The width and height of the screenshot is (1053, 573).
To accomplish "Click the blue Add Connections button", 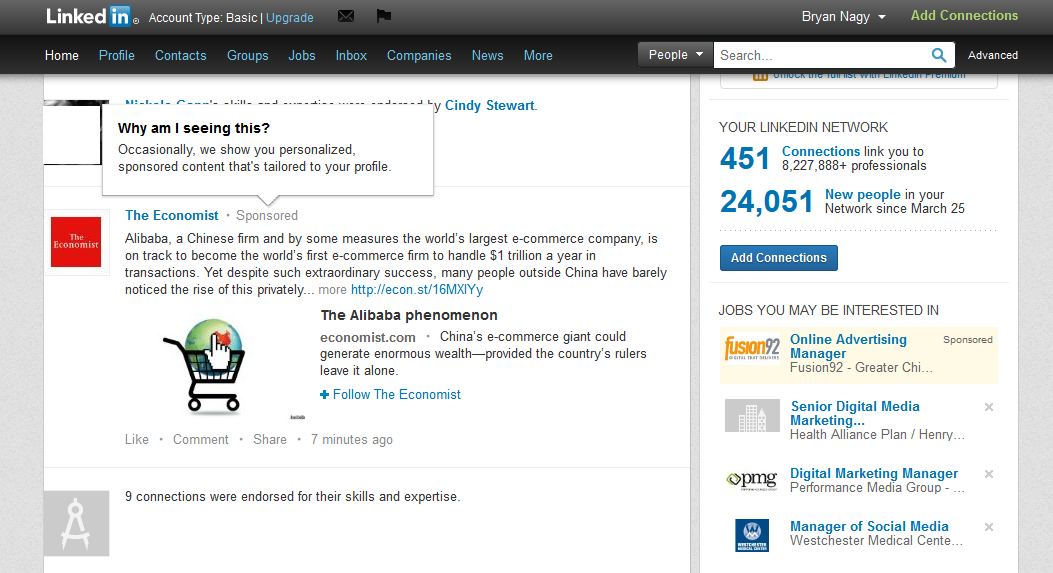I will pyautogui.click(x=778, y=258).
